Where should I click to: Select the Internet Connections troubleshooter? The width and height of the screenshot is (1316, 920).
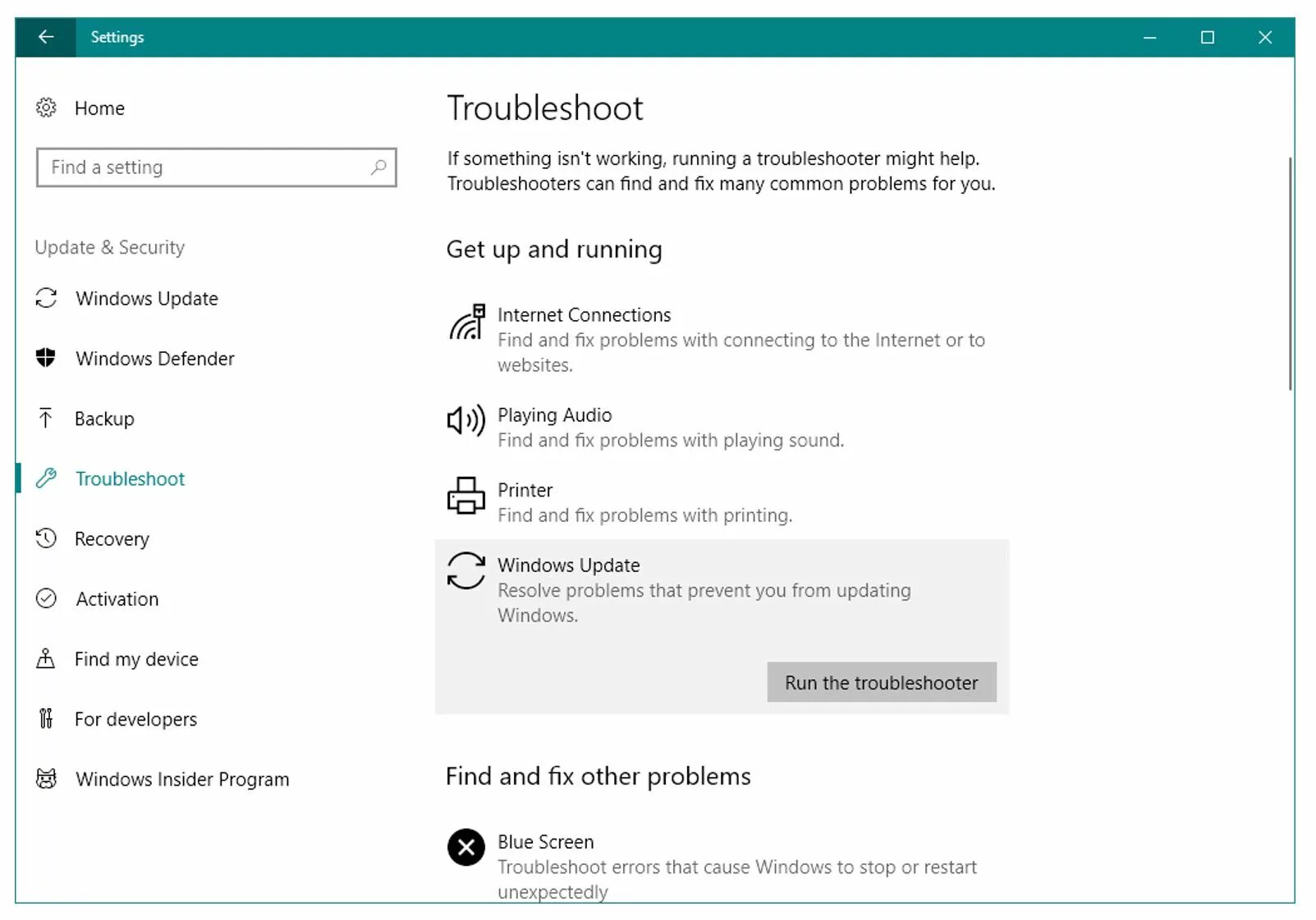click(722, 340)
